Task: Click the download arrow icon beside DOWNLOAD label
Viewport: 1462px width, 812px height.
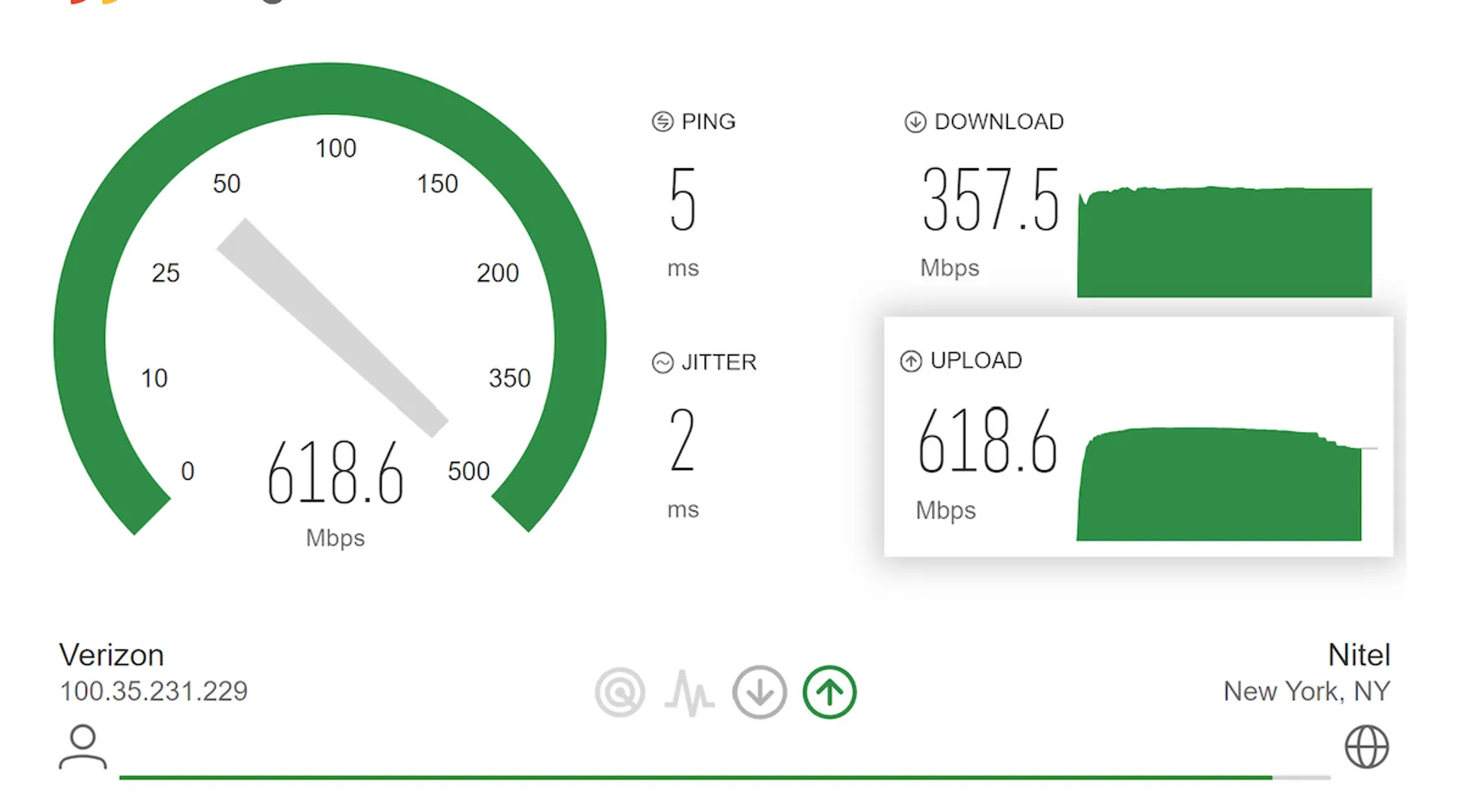Action: tap(915, 122)
